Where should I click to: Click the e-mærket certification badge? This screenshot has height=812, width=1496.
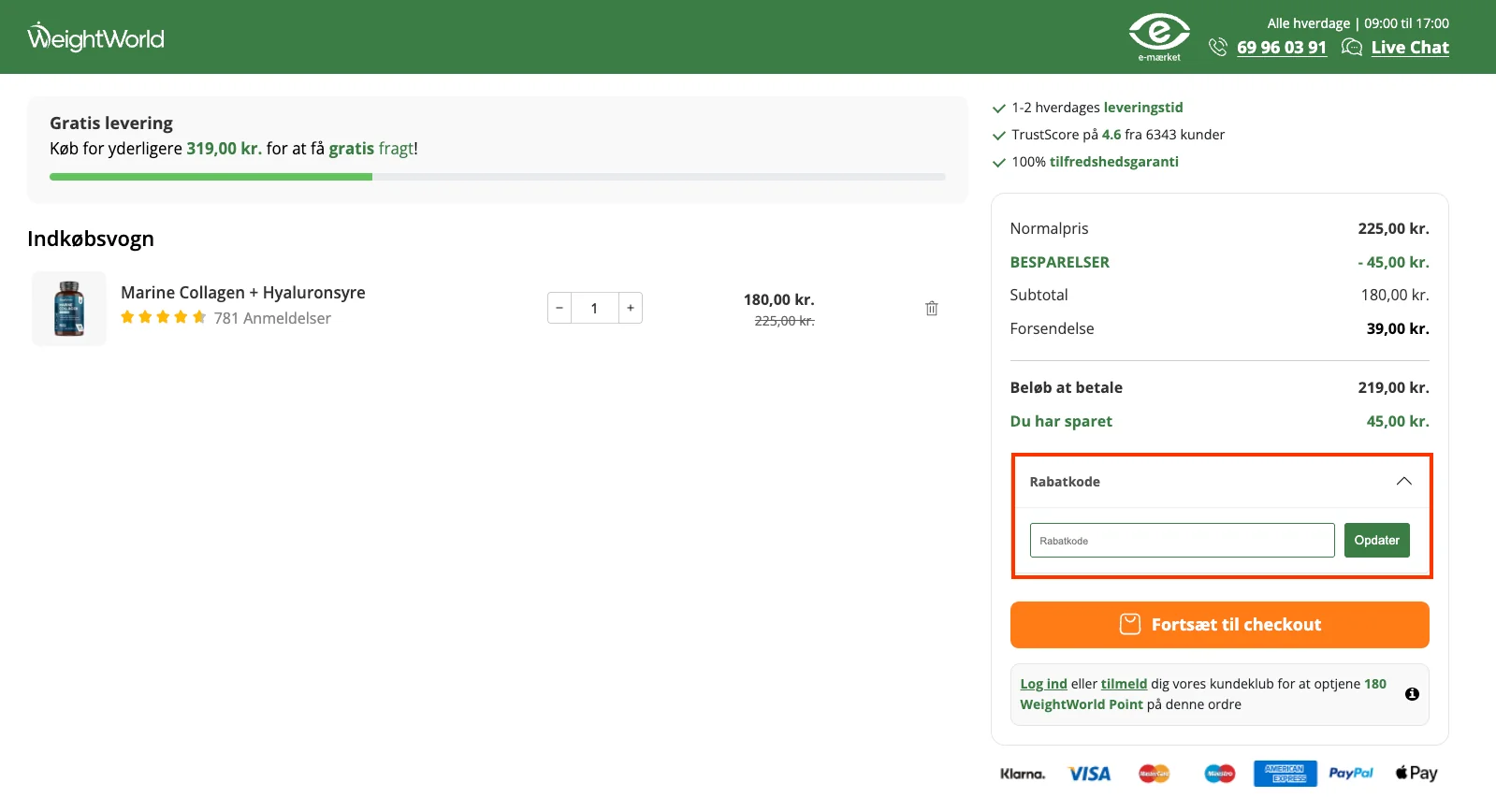[1158, 36]
